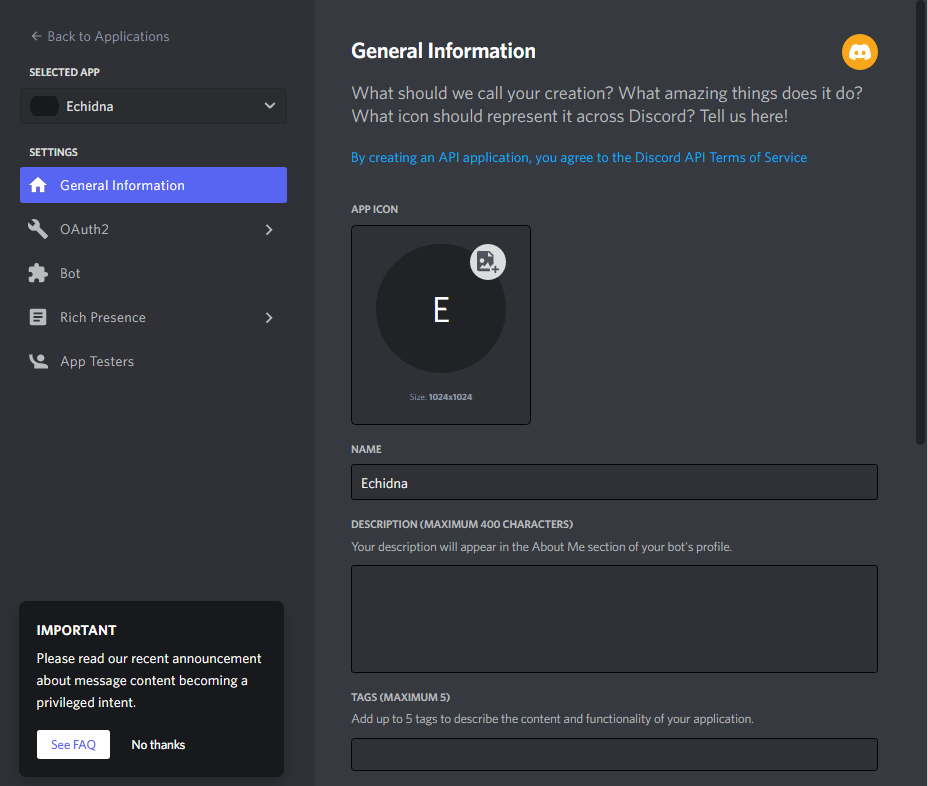Click the Size: 1024x1024 text
Screen dimensions: 928x786
(x=441, y=397)
